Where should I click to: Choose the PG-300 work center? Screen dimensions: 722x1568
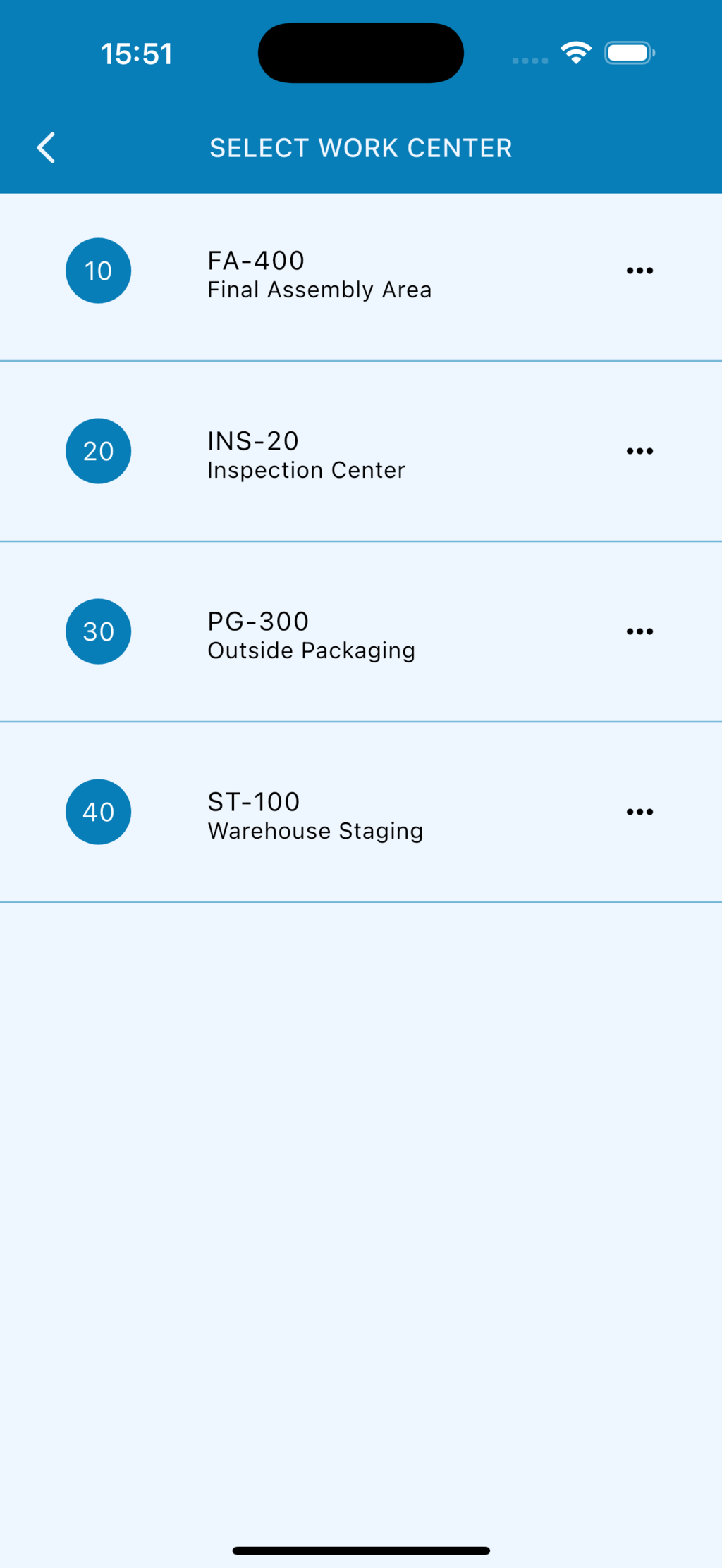258,622
